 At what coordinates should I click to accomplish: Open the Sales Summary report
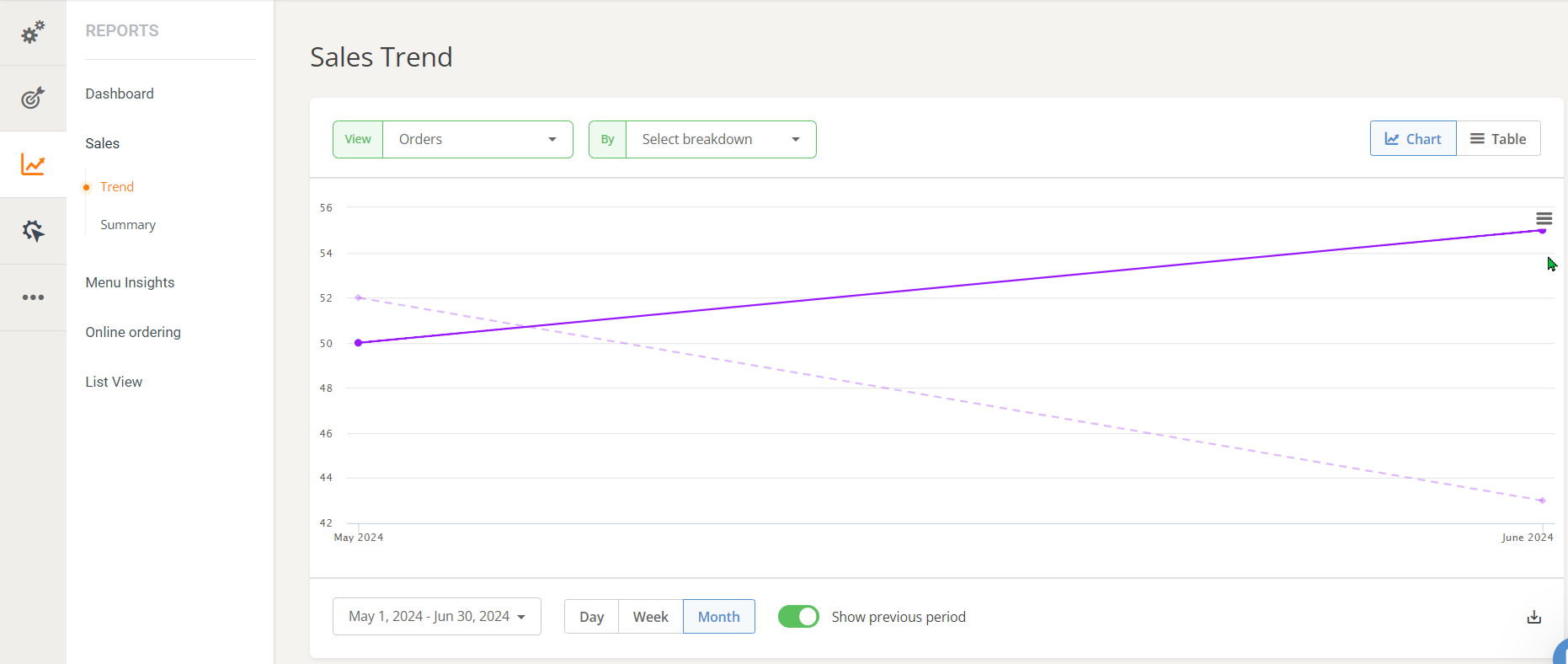pyautogui.click(x=128, y=225)
